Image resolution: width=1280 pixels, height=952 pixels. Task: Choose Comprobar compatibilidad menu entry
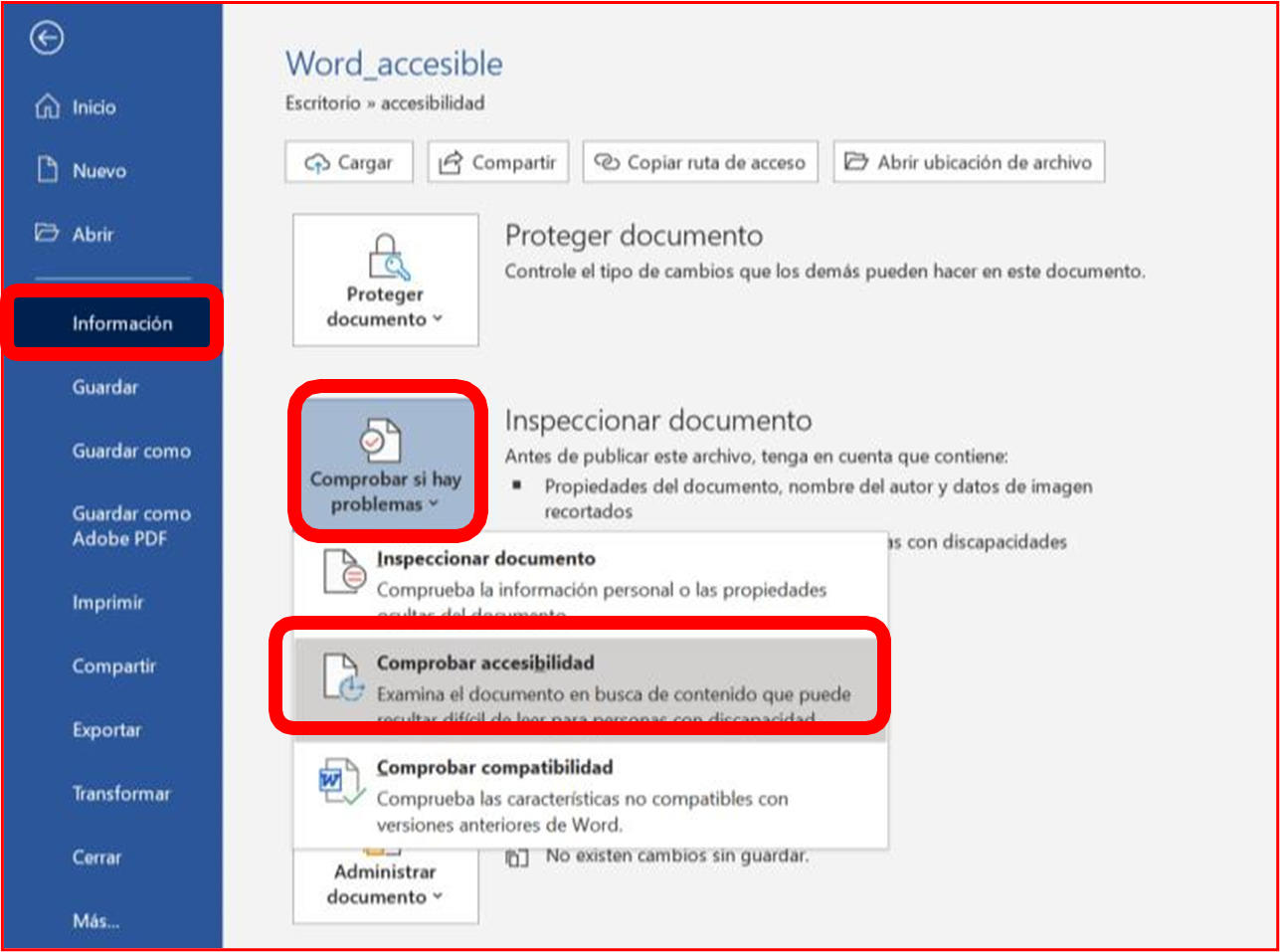pyautogui.click(x=590, y=796)
